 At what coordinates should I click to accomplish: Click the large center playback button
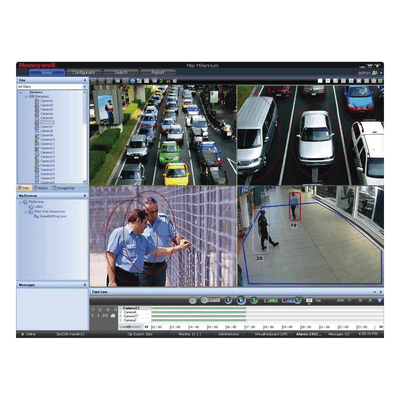[241, 300]
